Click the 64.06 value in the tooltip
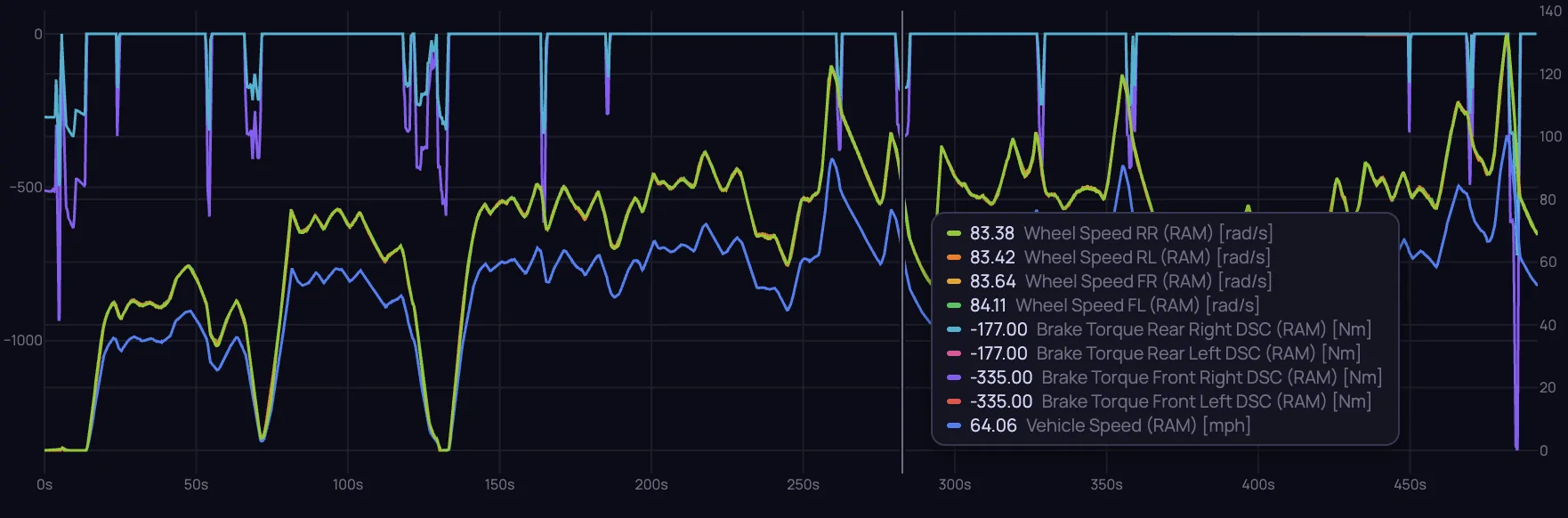Image resolution: width=1568 pixels, height=518 pixels. [993, 425]
